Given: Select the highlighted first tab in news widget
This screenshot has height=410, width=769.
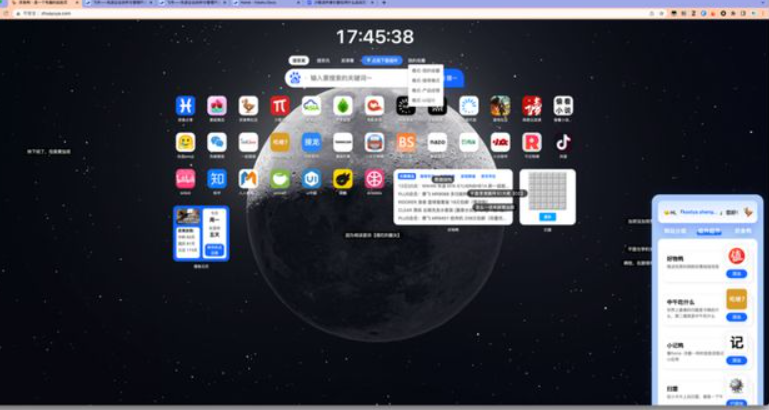Looking at the screenshot, I should pos(407,176).
